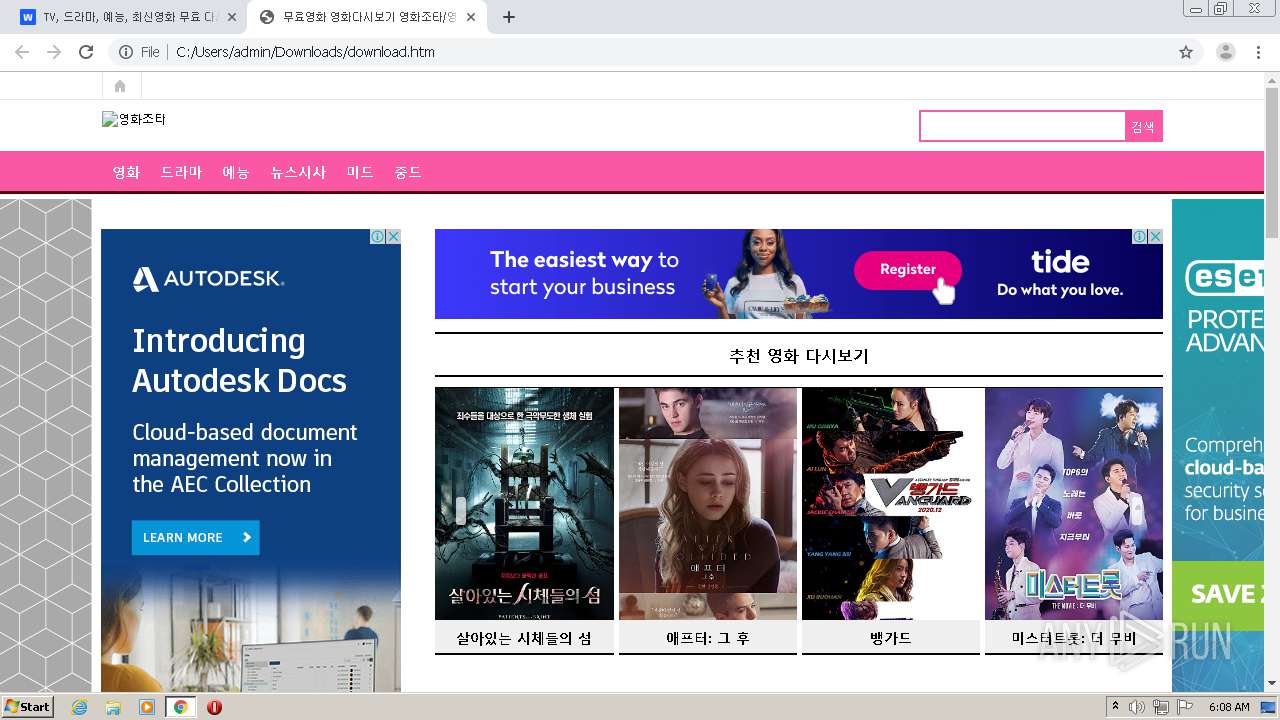Click the 추천 영화 다시보기 heading
The height and width of the screenshot is (720, 1280).
click(x=799, y=356)
